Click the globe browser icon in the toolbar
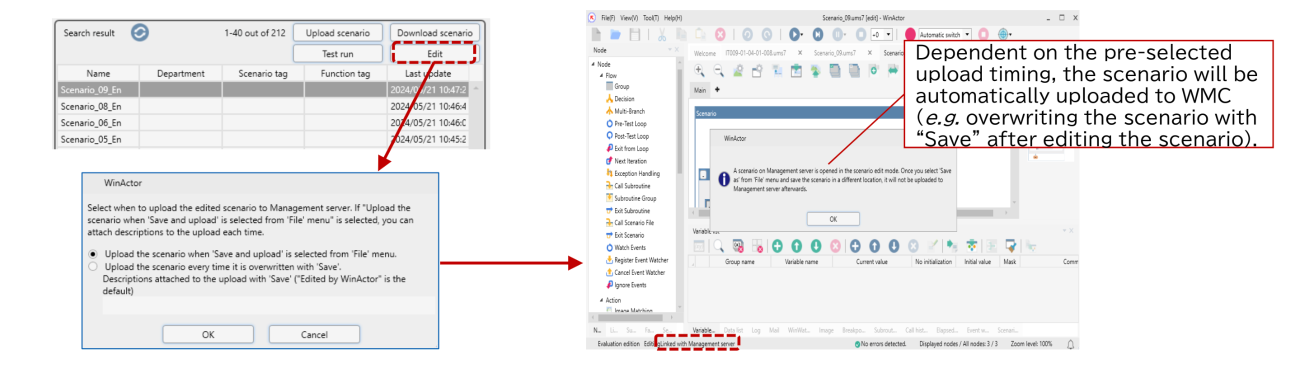Image resolution: width=1292 pixels, height=376 pixels. click(x=1004, y=34)
